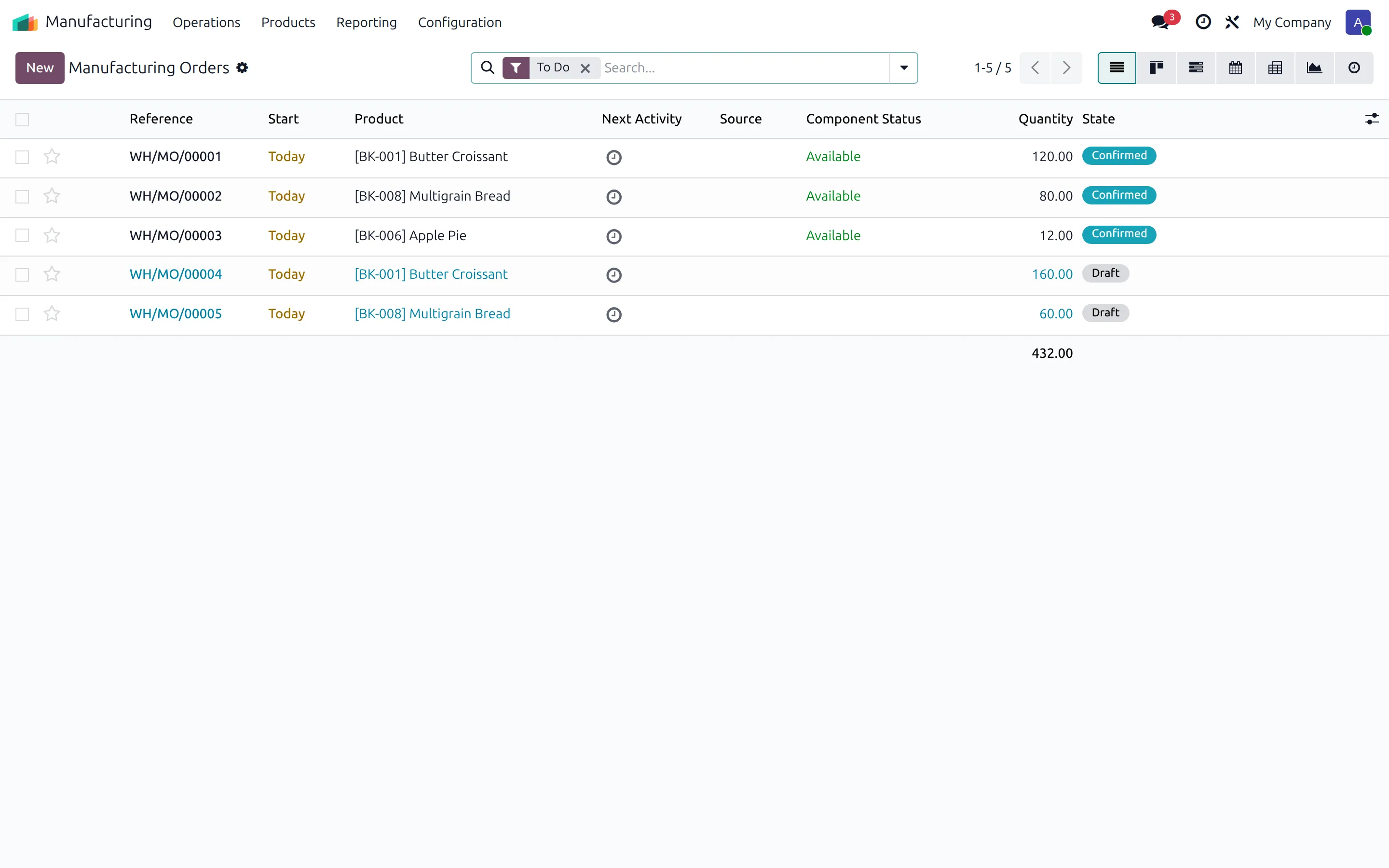Image resolution: width=1389 pixels, height=868 pixels.
Task: Expand the search options dropdown arrow
Action: pyautogui.click(x=903, y=68)
